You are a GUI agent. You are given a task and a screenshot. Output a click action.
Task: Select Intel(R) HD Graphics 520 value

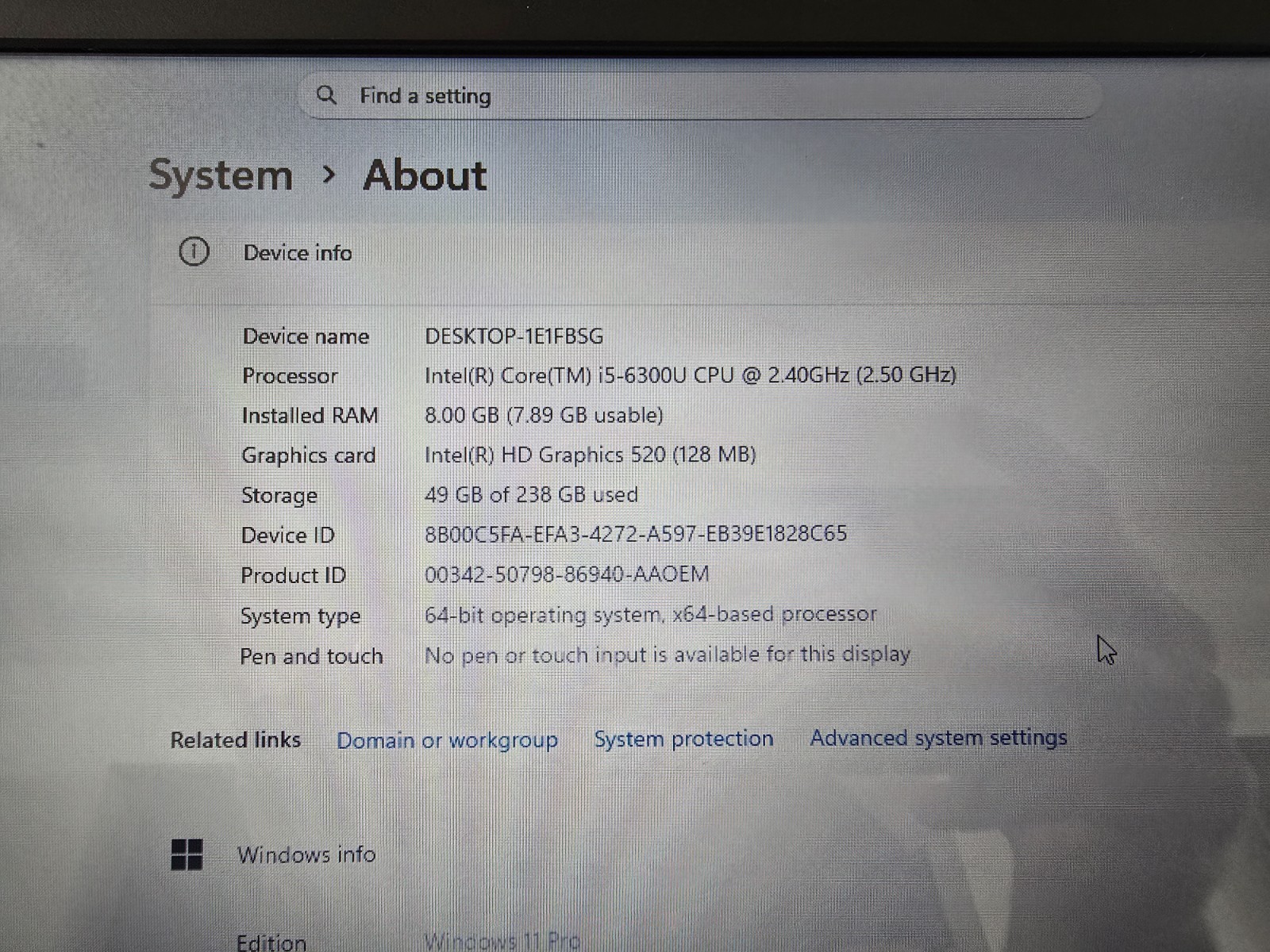(x=590, y=455)
